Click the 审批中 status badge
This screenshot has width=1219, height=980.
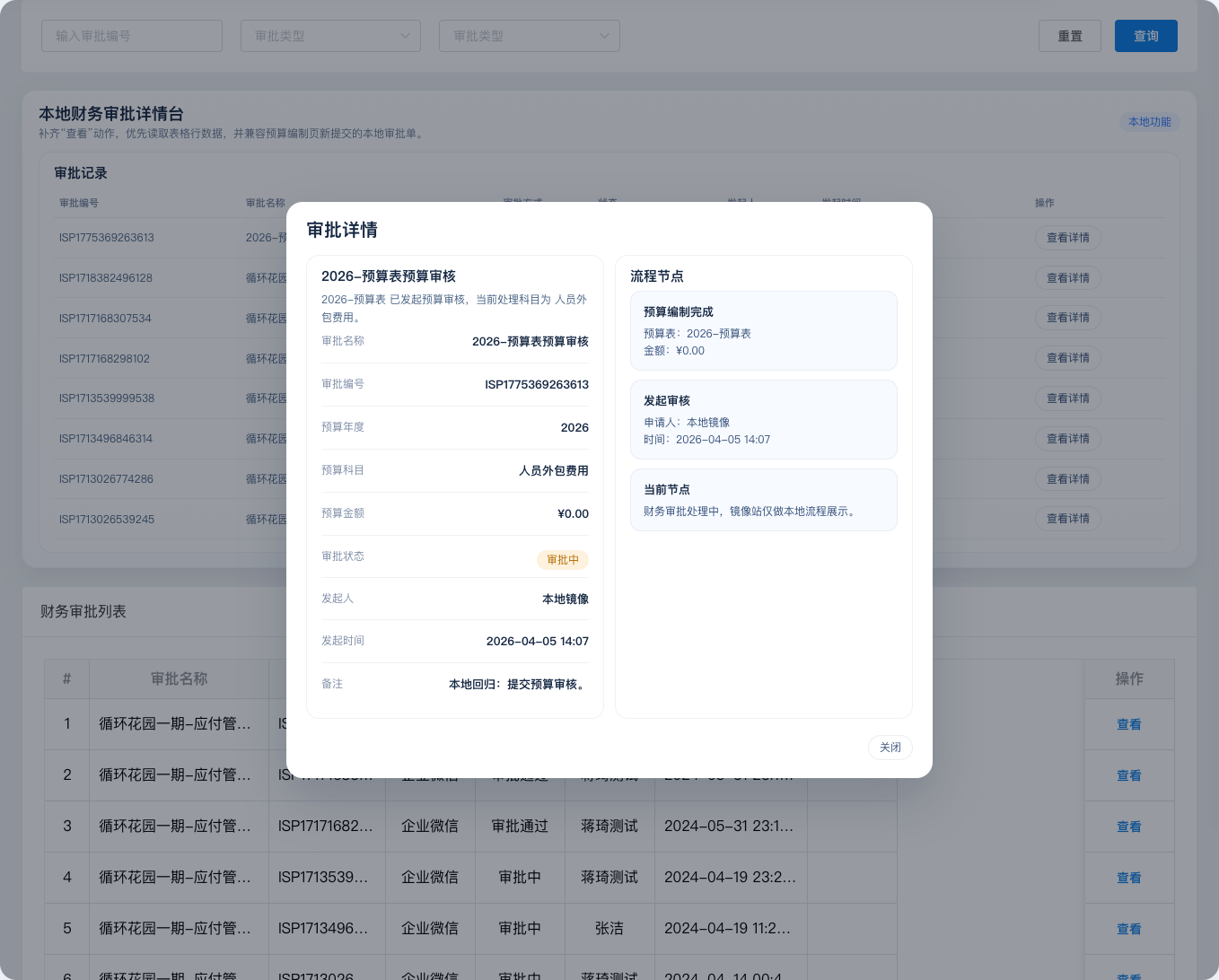[x=563, y=560]
